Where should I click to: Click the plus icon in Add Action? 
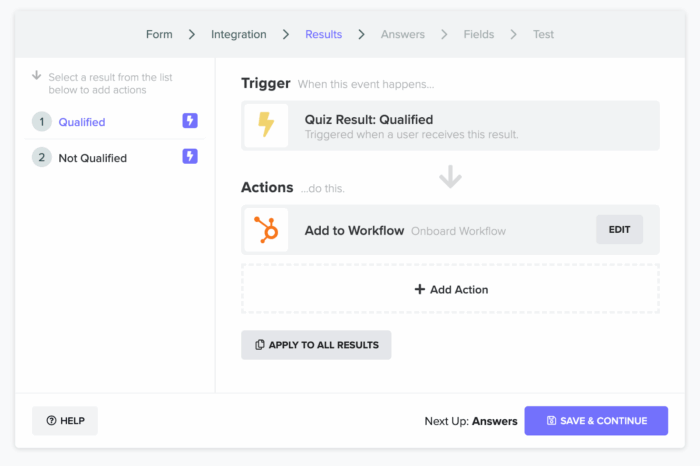point(420,289)
